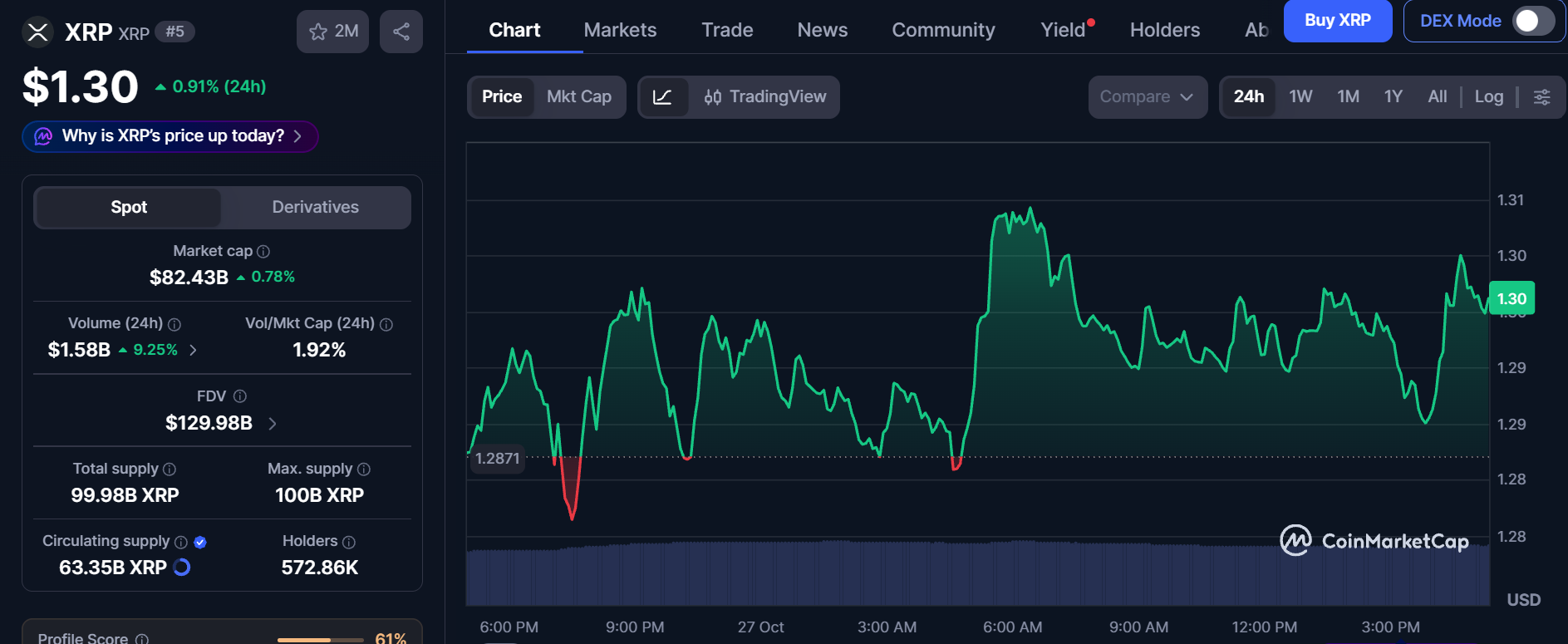Switch to TradingView candlestick chart
Viewport: 1568px width, 644px height.
[x=764, y=97]
